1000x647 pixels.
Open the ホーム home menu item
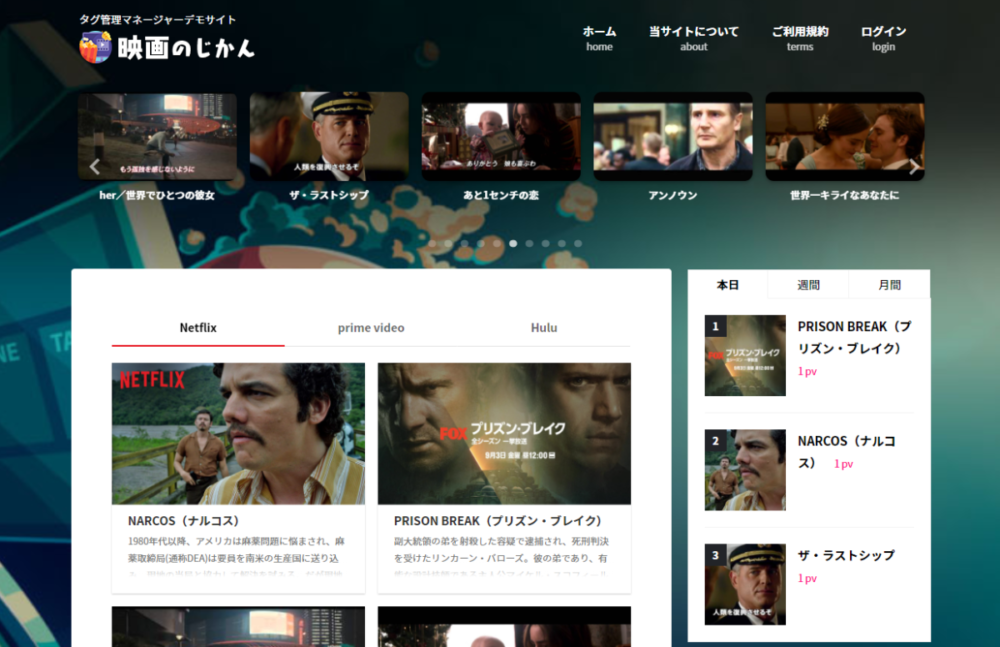599,38
